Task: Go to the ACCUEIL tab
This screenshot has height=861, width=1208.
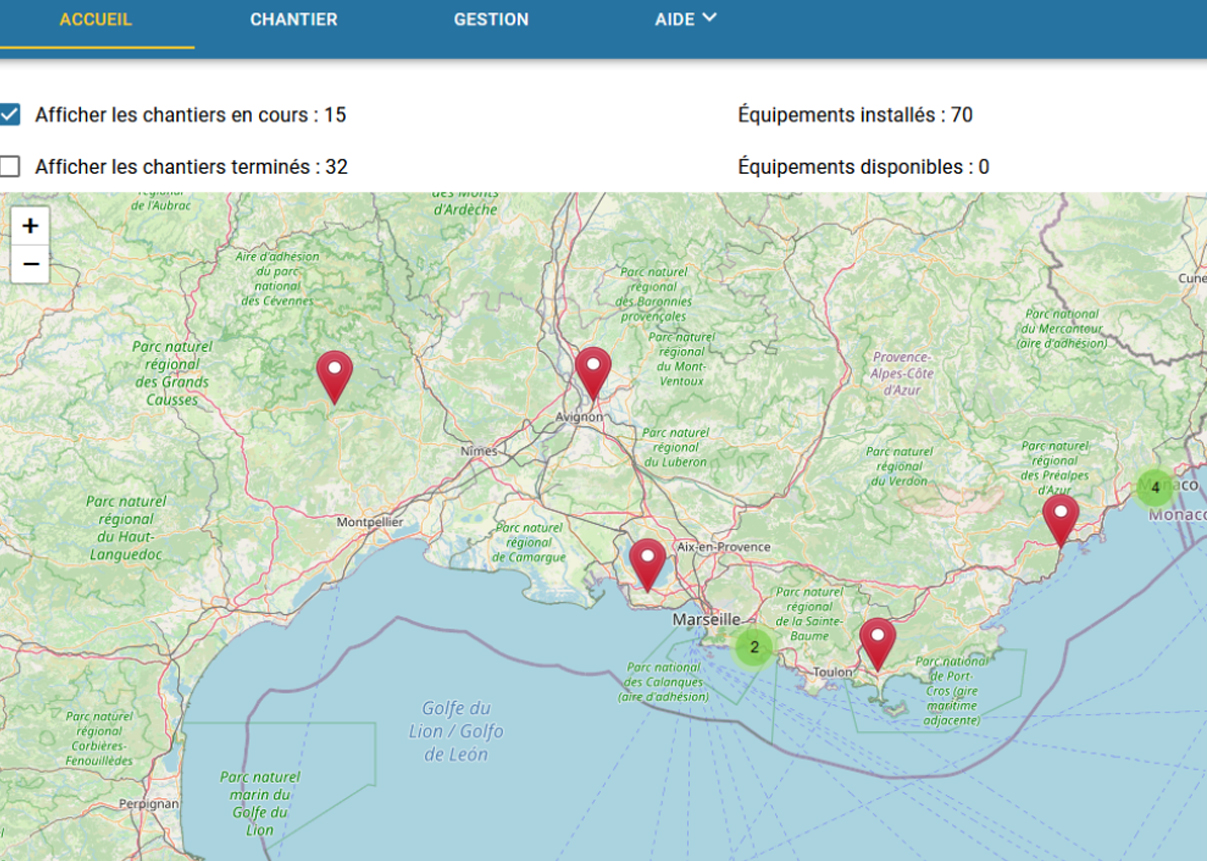Action: click(x=96, y=20)
